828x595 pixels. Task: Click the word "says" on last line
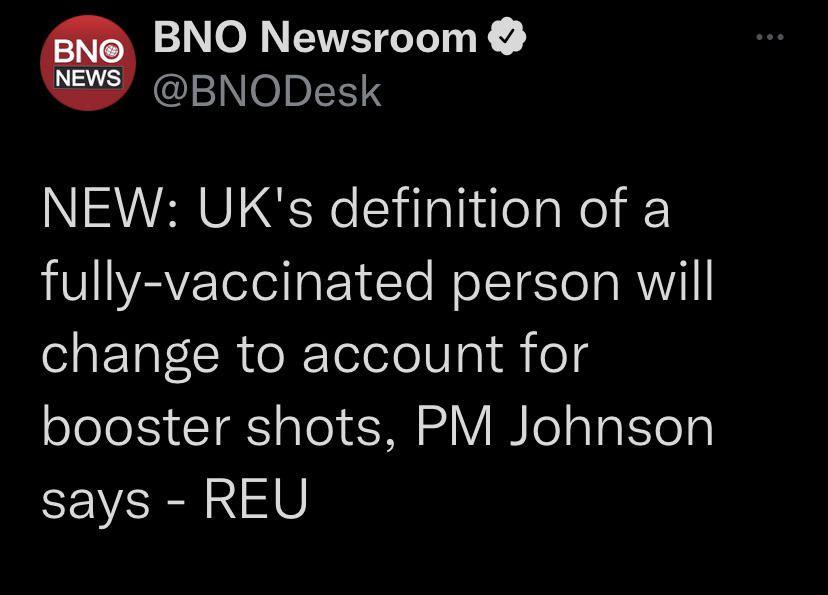pos(96,503)
